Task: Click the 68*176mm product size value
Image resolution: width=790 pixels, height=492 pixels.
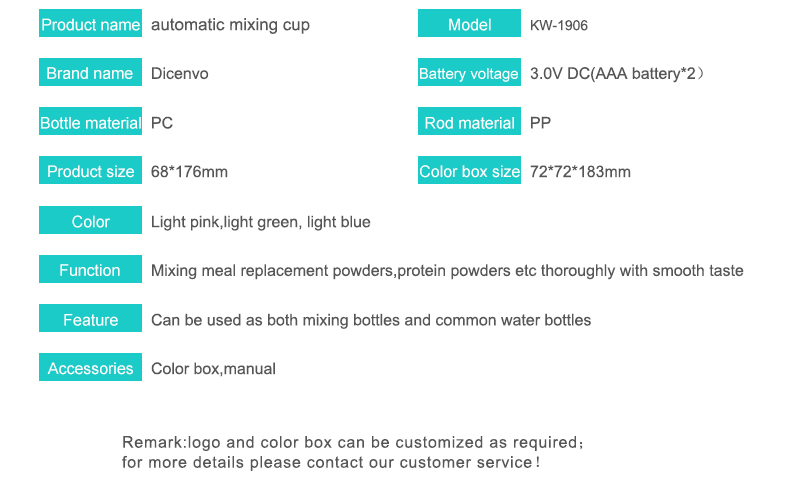Action: pyautogui.click(x=189, y=172)
